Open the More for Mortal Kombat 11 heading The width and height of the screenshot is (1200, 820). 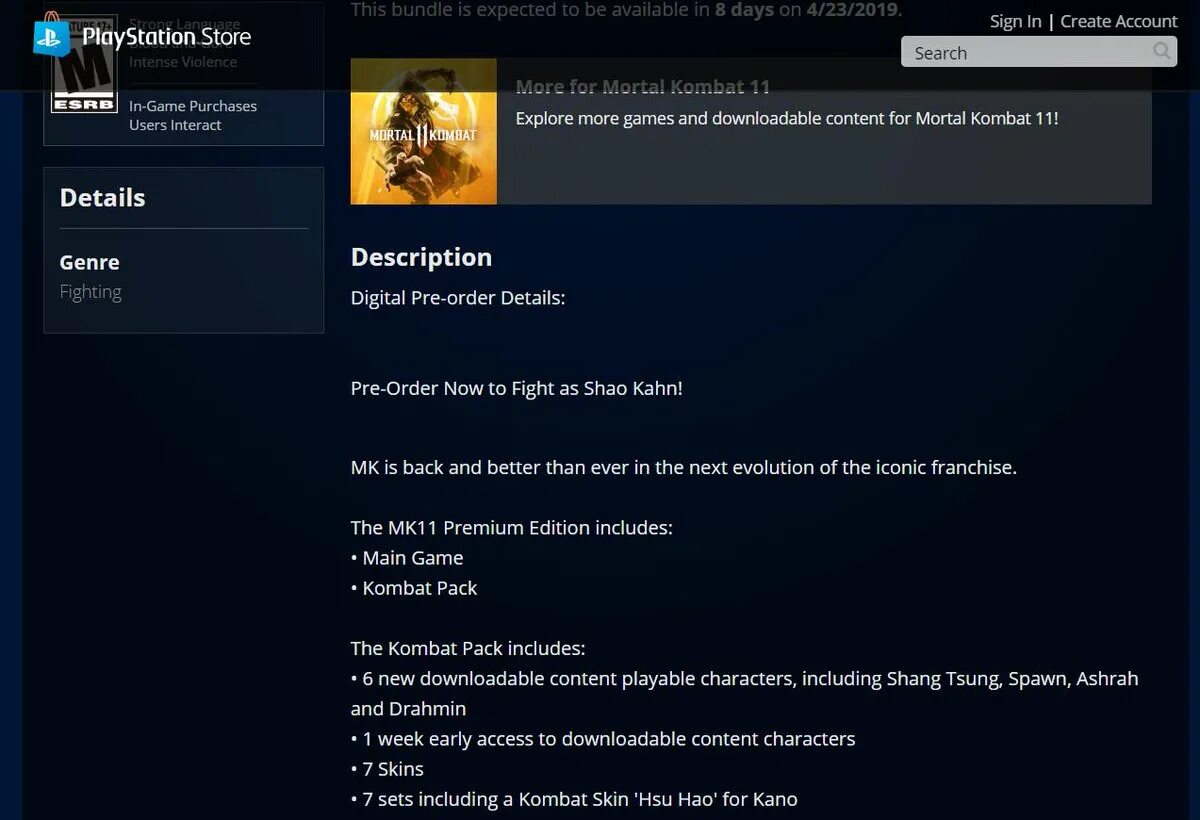643,87
